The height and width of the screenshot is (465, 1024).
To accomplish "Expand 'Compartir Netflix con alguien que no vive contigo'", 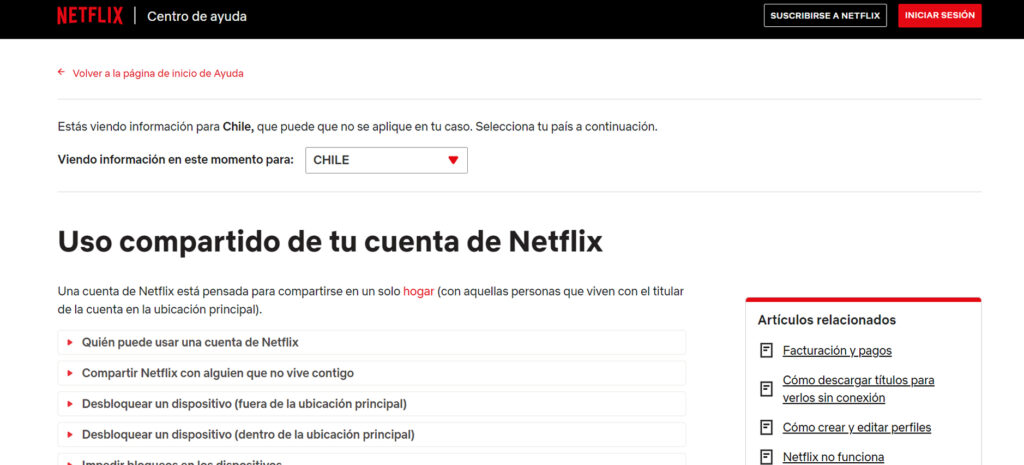I will click(217, 373).
